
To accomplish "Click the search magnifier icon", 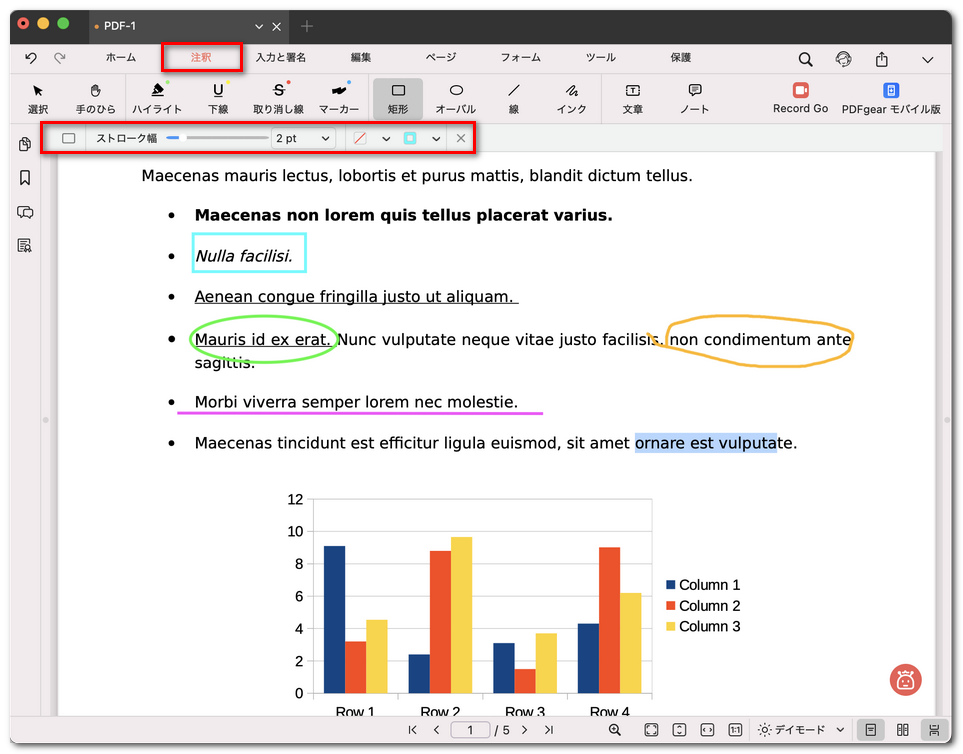I will (x=805, y=60).
